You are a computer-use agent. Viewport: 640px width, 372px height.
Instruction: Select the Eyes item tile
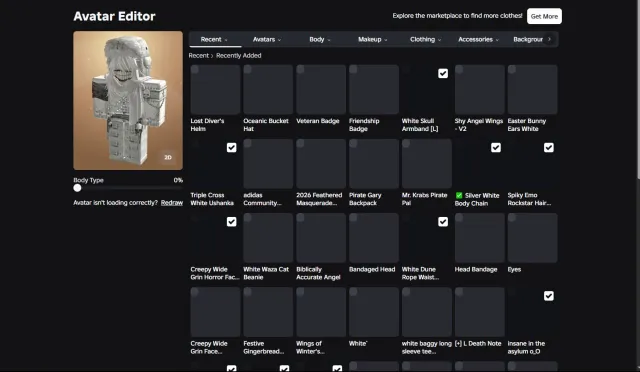pos(532,238)
